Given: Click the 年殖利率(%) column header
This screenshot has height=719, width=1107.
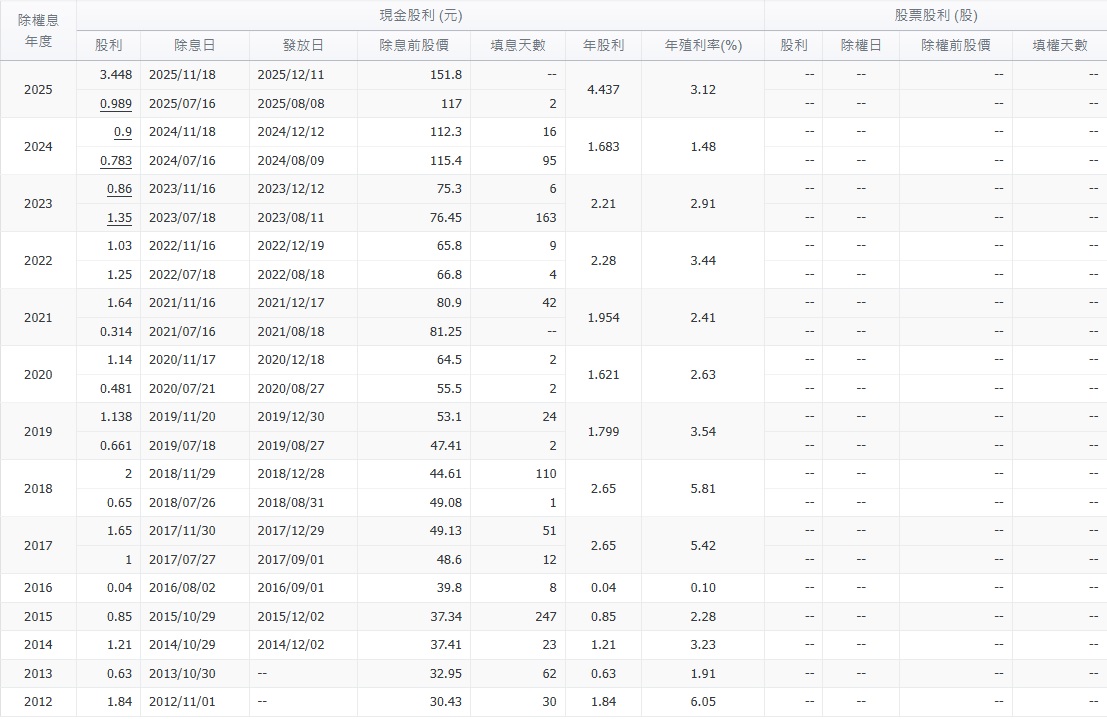Looking at the screenshot, I should click(703, 45).
